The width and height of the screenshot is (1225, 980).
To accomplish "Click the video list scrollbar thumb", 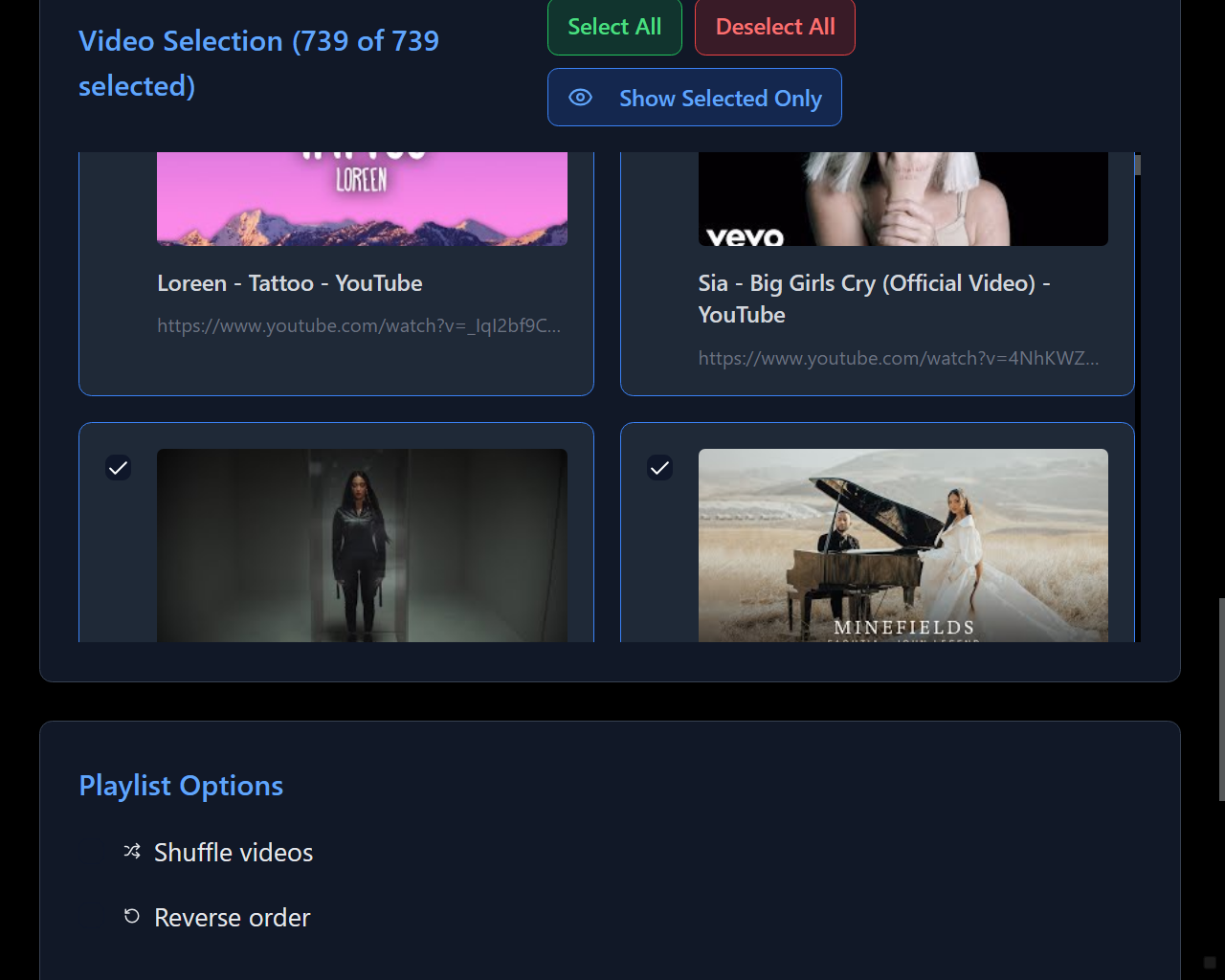I will coord(1136,165).
